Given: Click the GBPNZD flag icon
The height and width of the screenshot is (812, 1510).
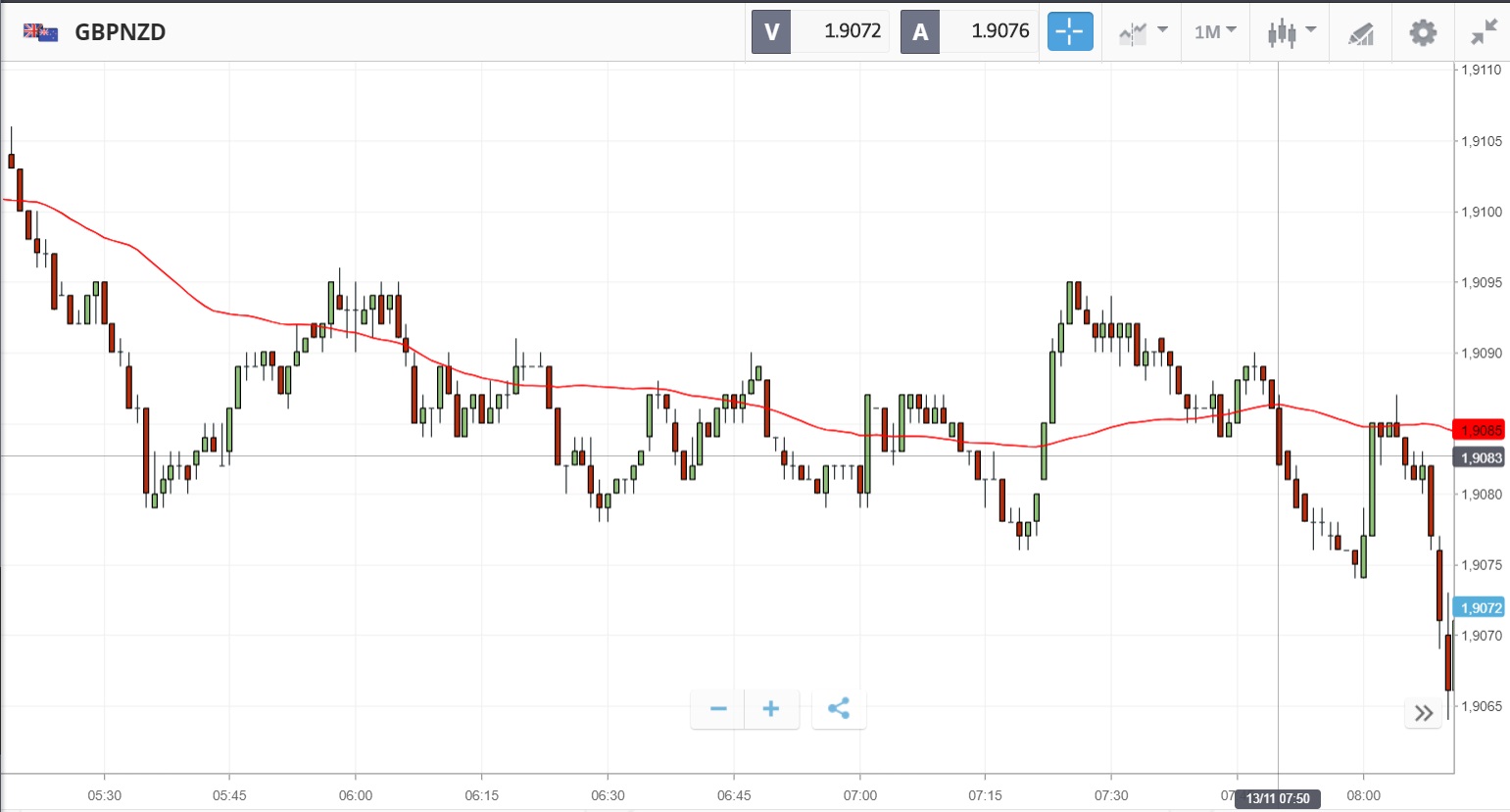Looking at the screenshot, I should point(41,32).
